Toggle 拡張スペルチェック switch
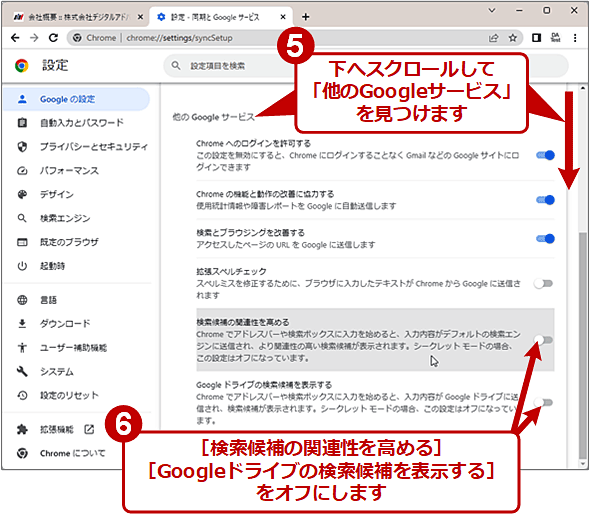Screen dimensions: 590x518 (x=543, y=283)
